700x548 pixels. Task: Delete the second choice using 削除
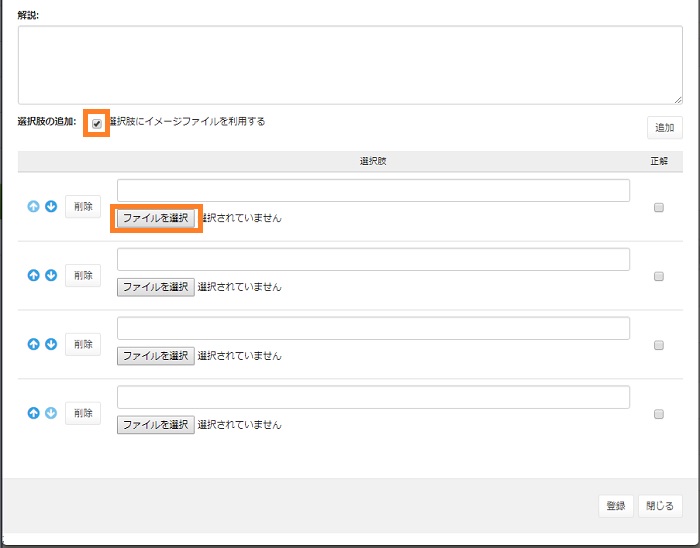tap(83, 275)
